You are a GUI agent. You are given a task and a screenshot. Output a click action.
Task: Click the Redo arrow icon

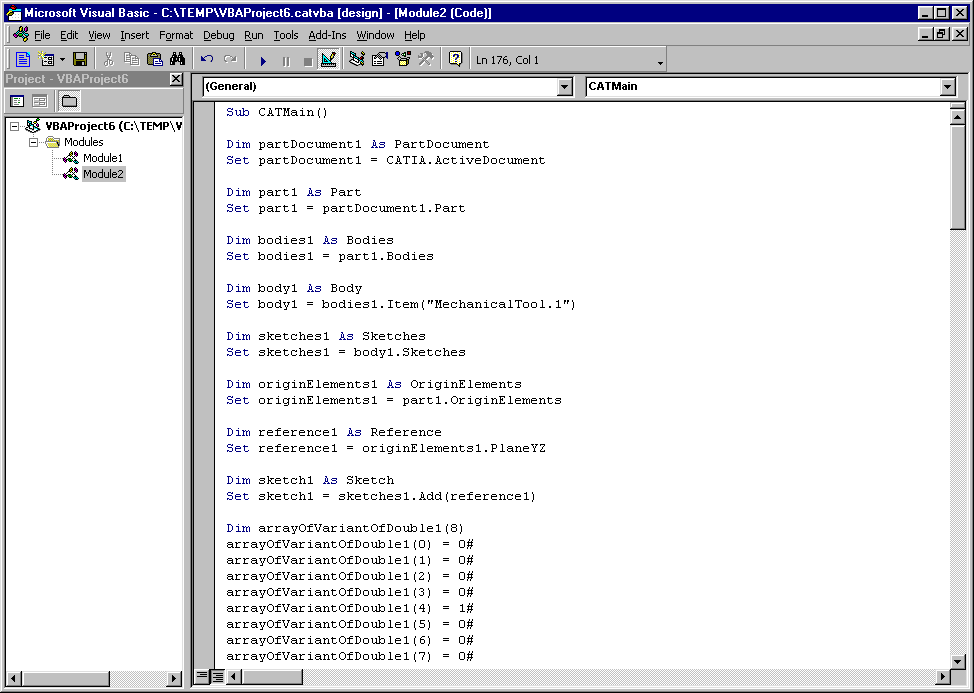point(230,60)
